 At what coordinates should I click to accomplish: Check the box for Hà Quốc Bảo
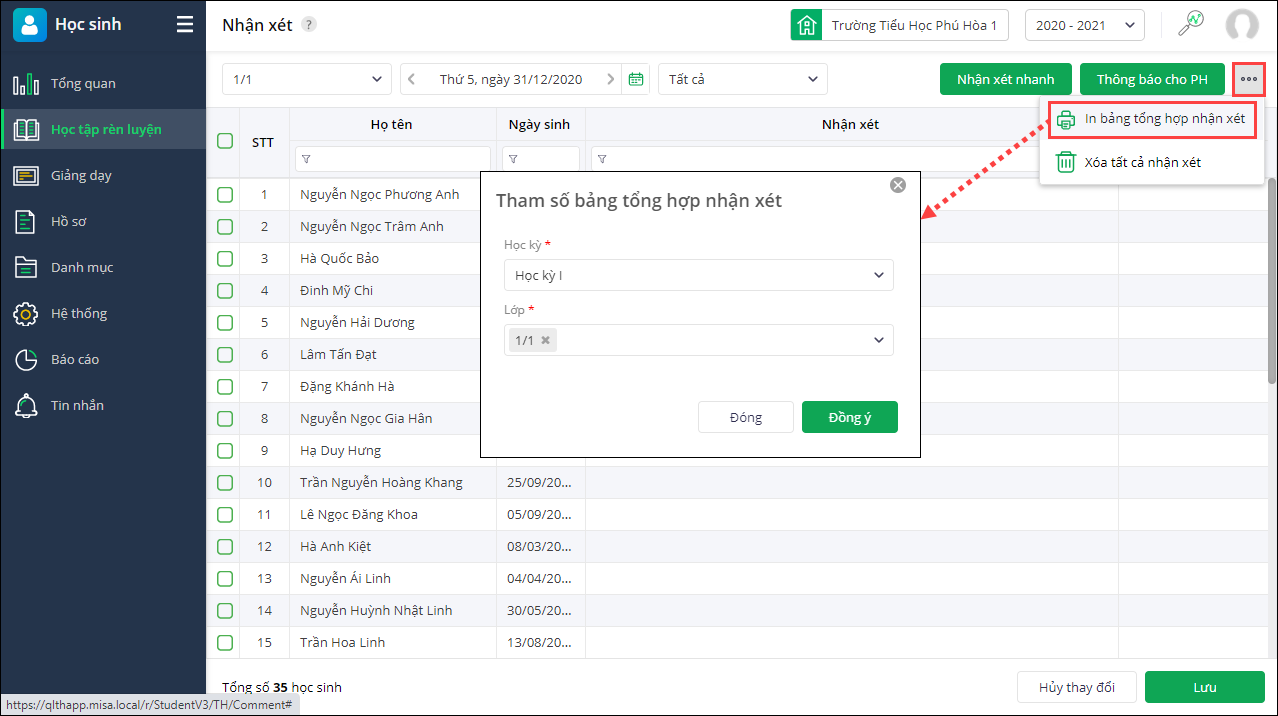coord(225,258)
